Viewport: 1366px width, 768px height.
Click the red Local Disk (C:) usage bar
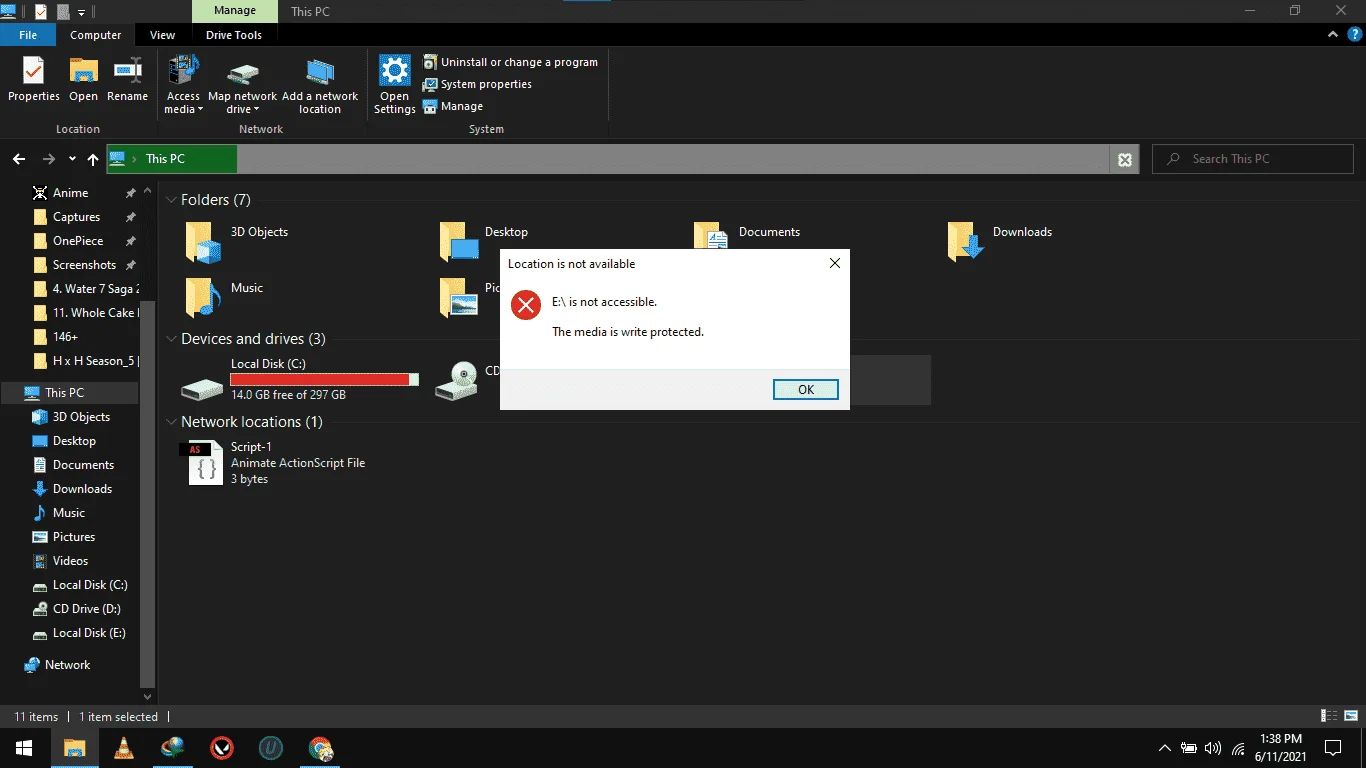(324, 380)
